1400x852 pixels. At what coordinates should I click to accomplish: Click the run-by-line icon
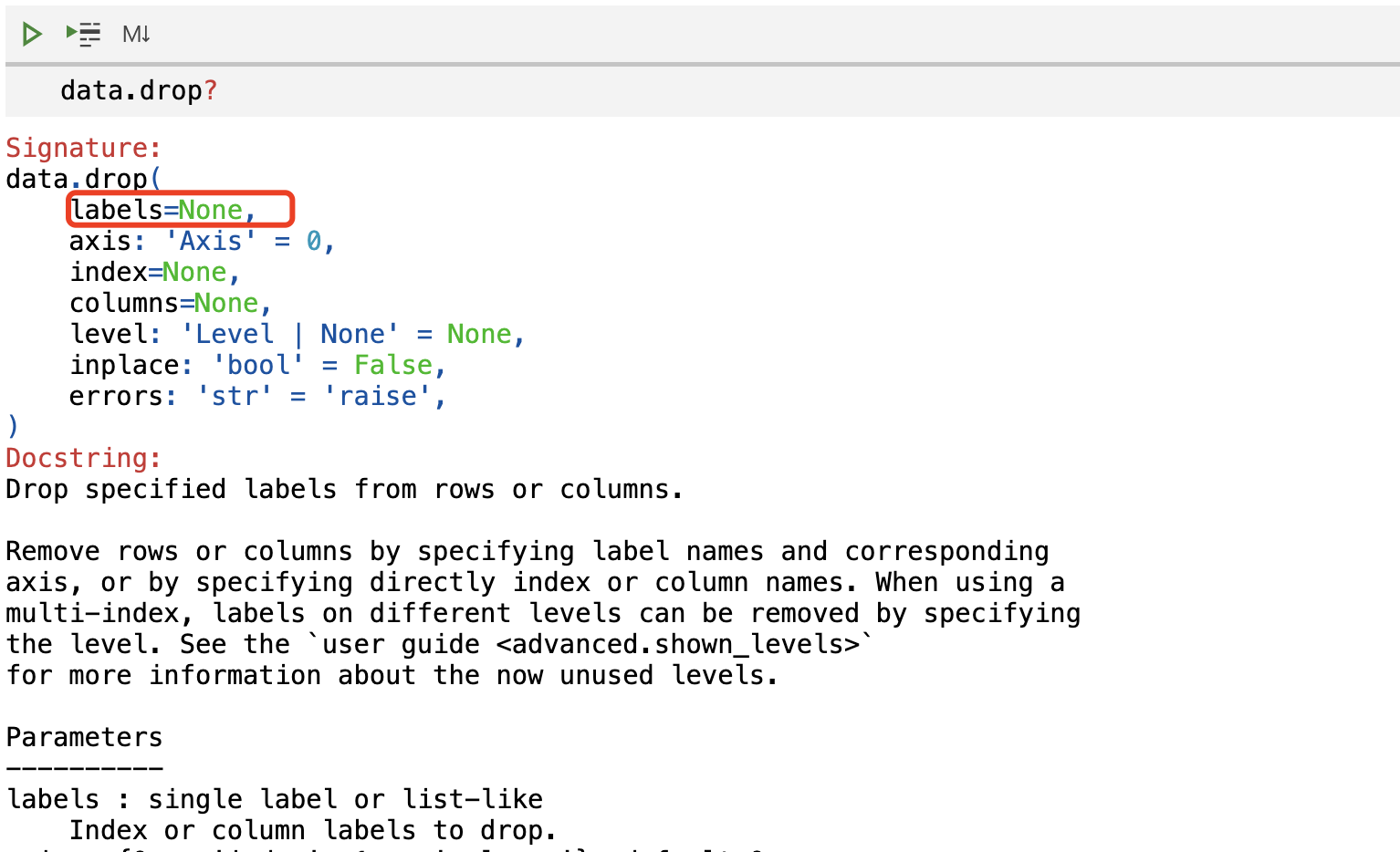pos(83,35)
